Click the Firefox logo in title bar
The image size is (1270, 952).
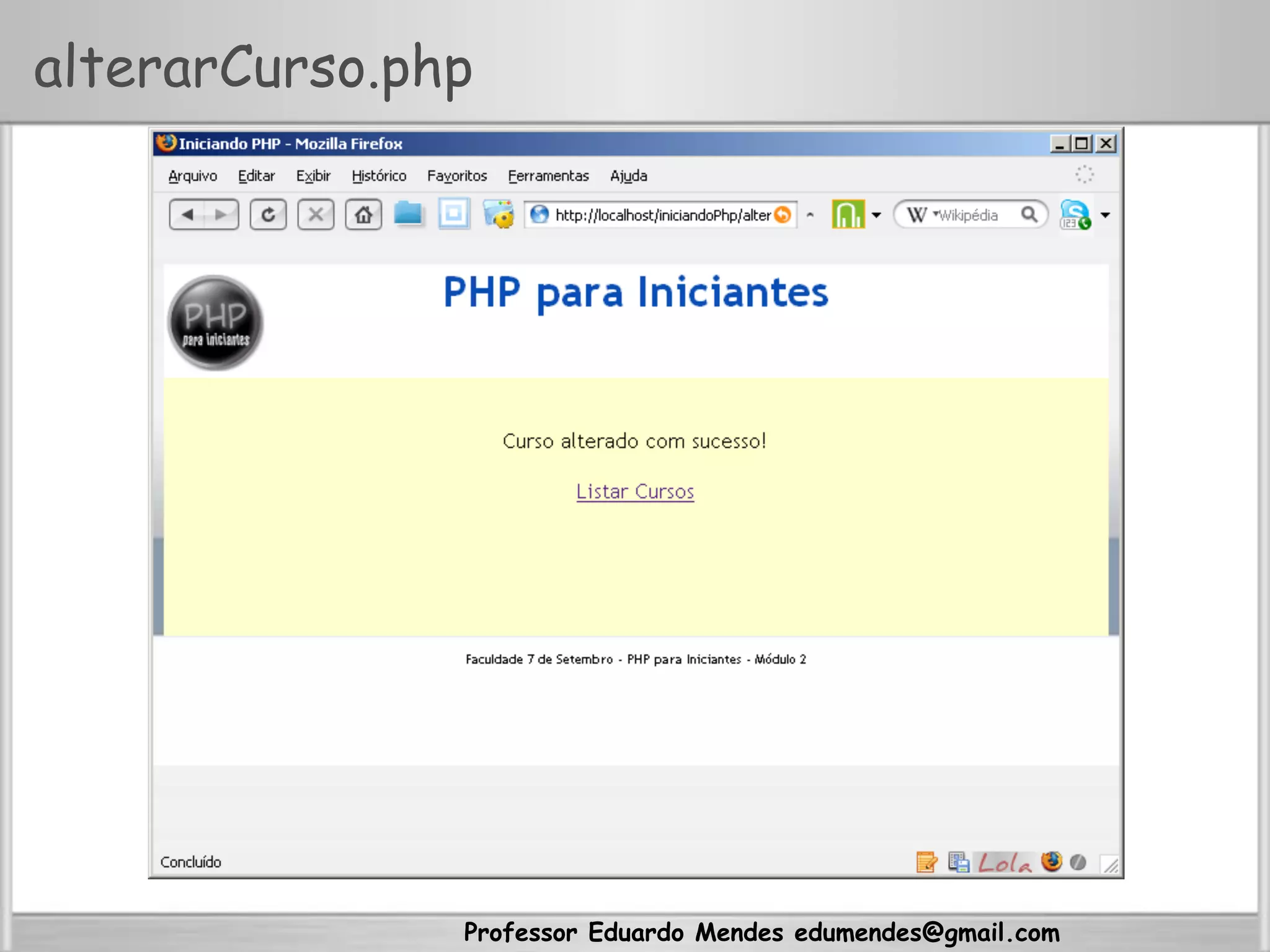point(166,143)
